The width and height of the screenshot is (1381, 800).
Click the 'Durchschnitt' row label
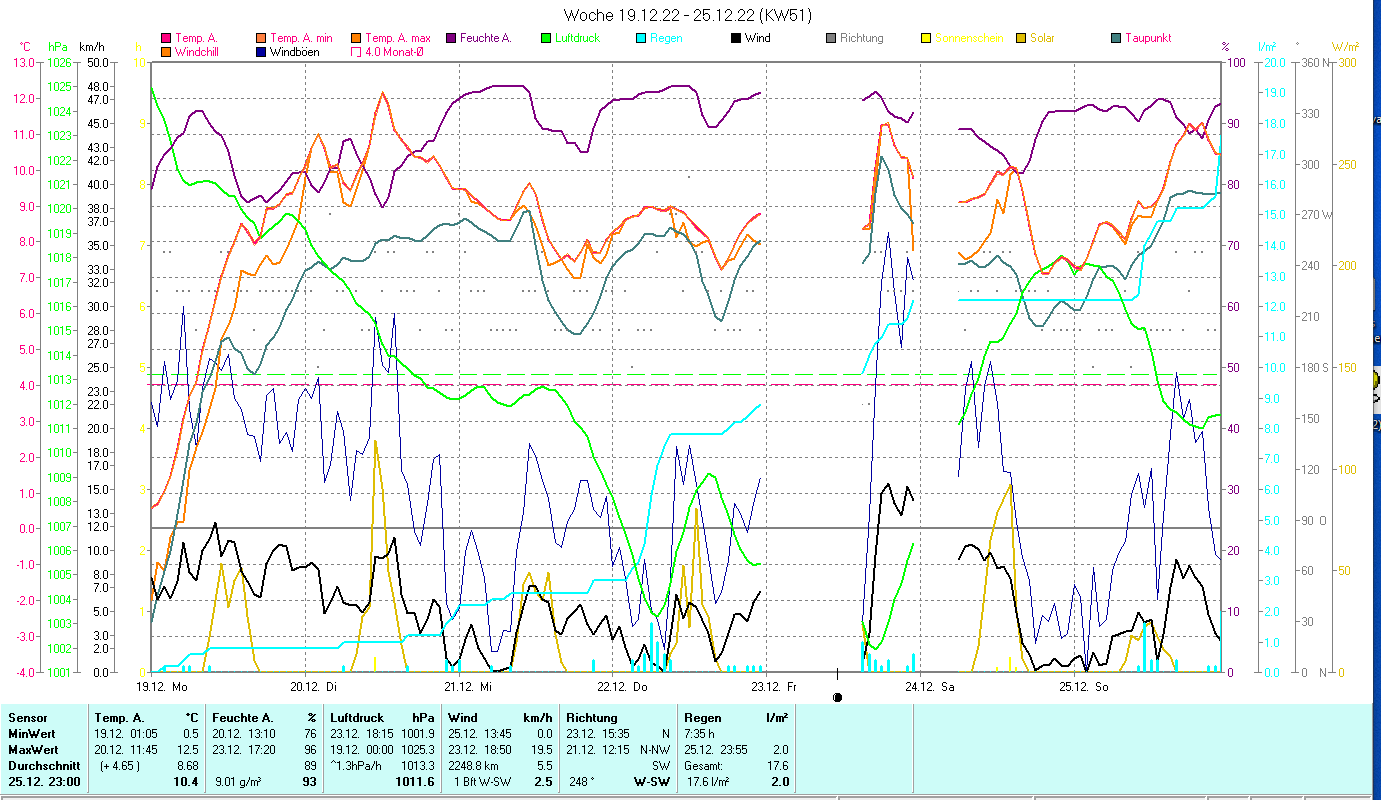click(42, 765)
